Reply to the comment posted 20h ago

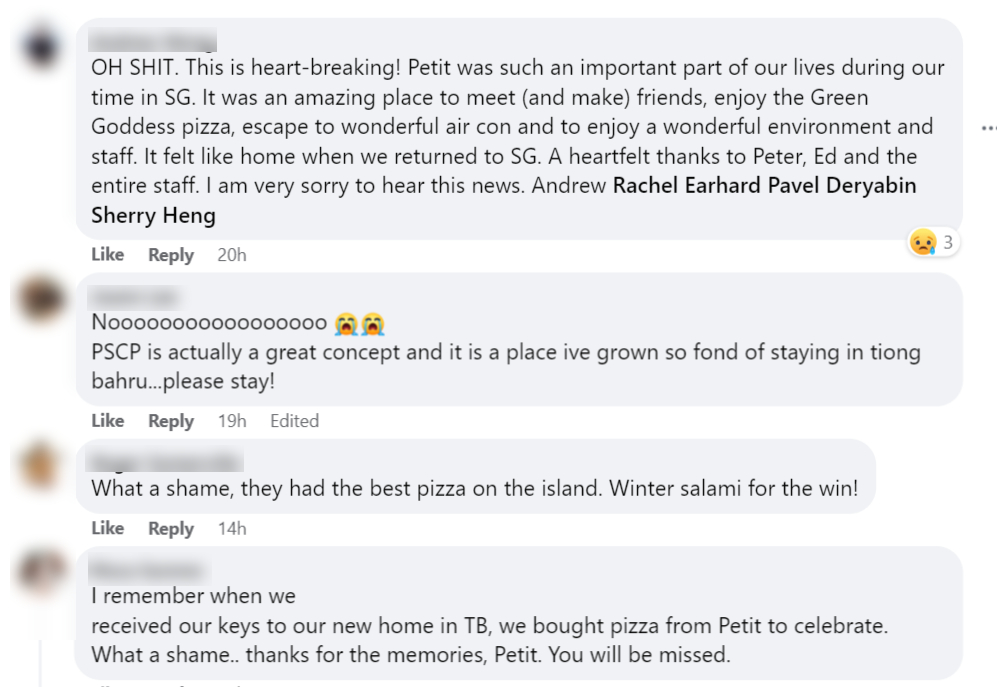[171, 255]
